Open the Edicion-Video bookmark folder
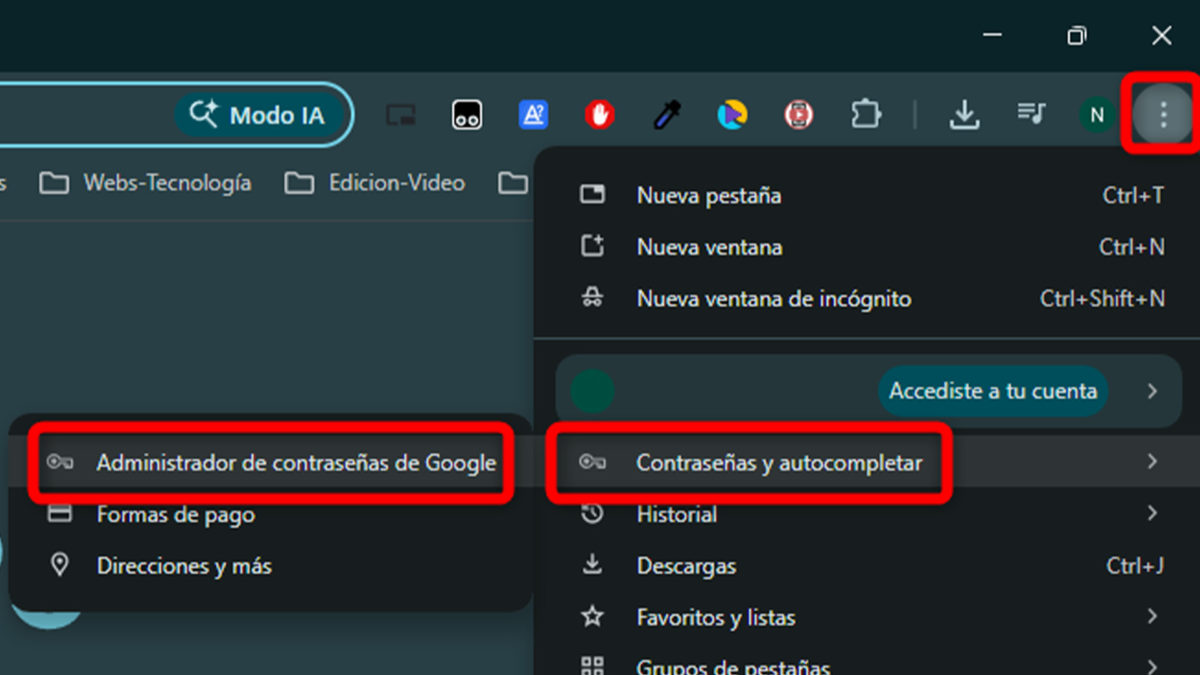 375,183
